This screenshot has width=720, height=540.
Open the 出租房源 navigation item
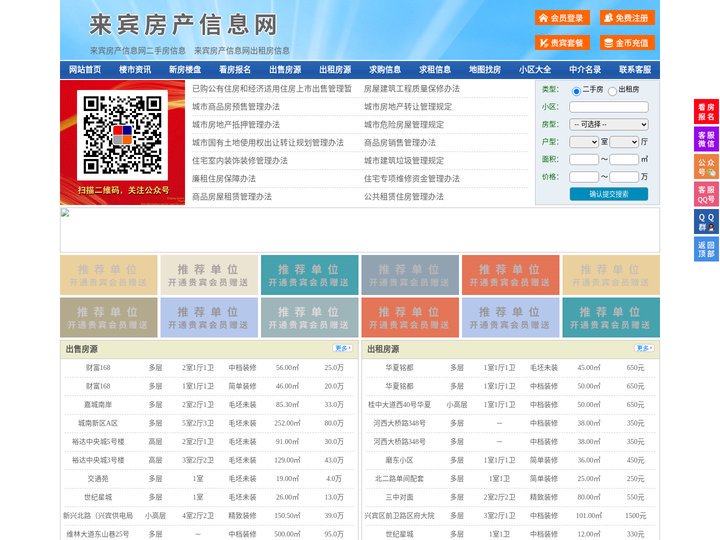point(335,70)
